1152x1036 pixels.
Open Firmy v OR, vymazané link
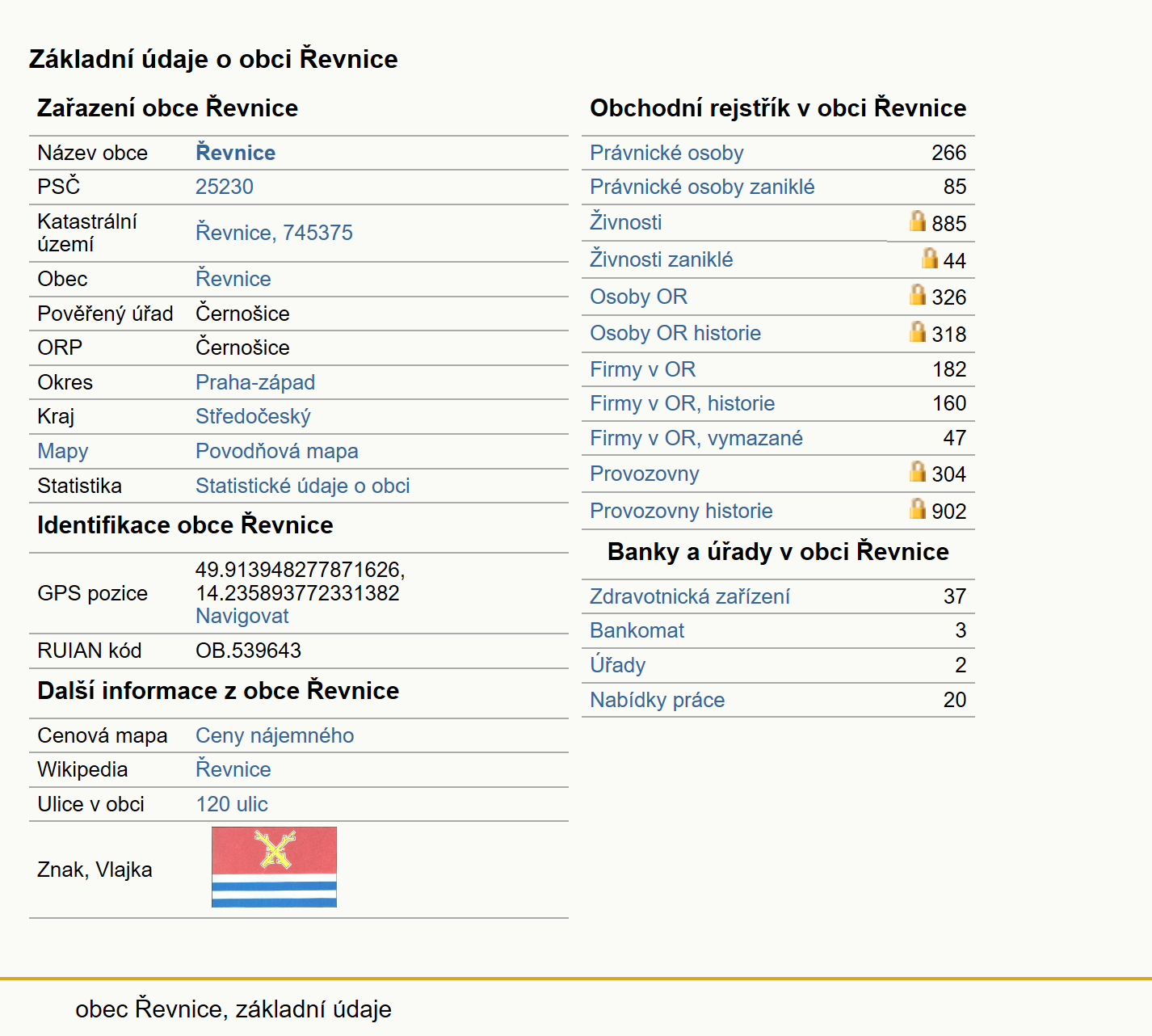coord(696,438)
